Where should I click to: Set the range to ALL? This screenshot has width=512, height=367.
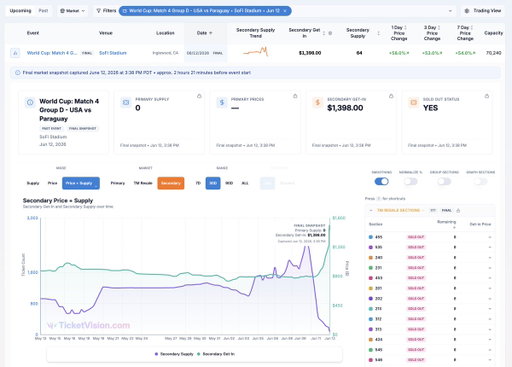click(245, 183)
